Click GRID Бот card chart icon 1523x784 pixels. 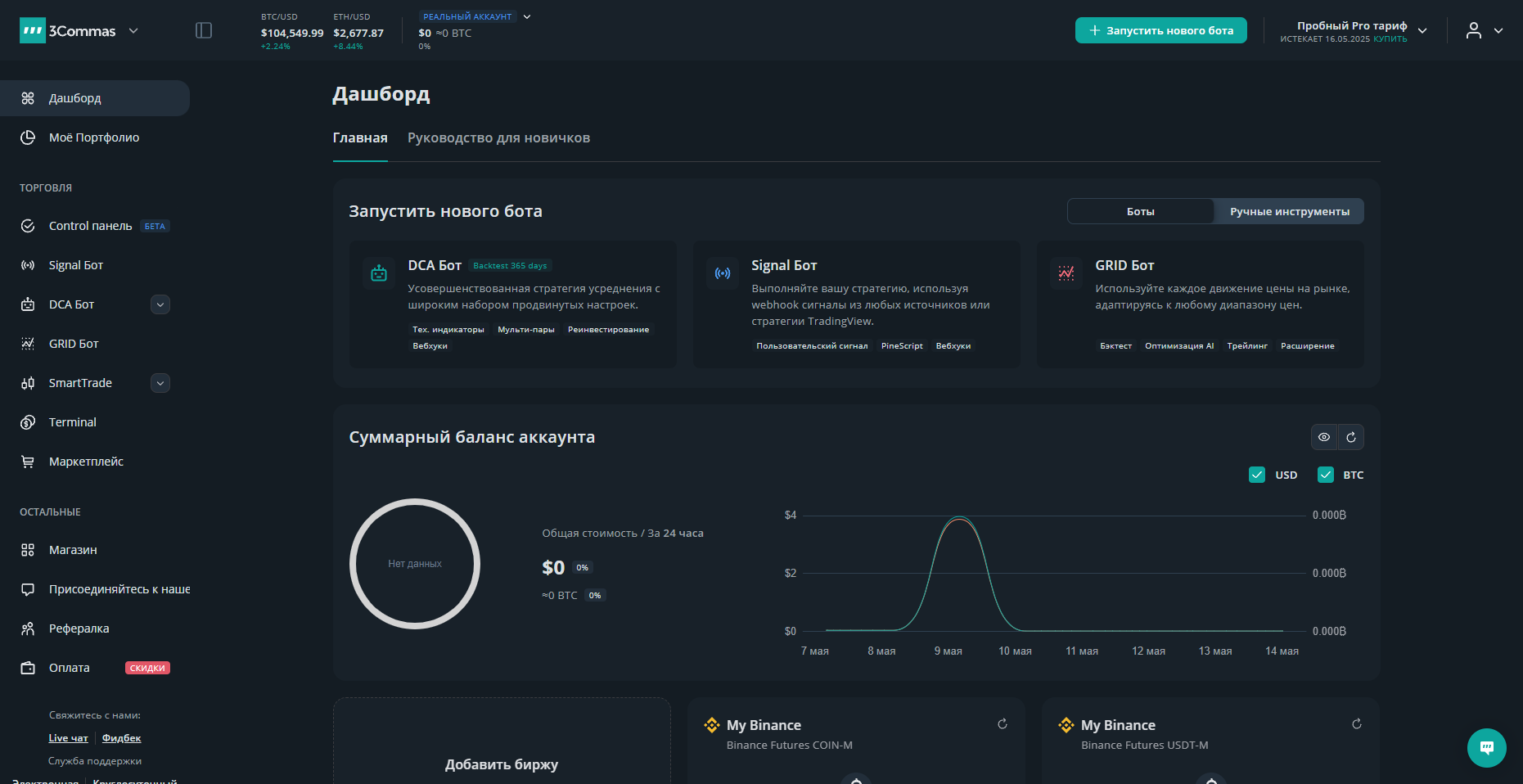click(1066, 273)
